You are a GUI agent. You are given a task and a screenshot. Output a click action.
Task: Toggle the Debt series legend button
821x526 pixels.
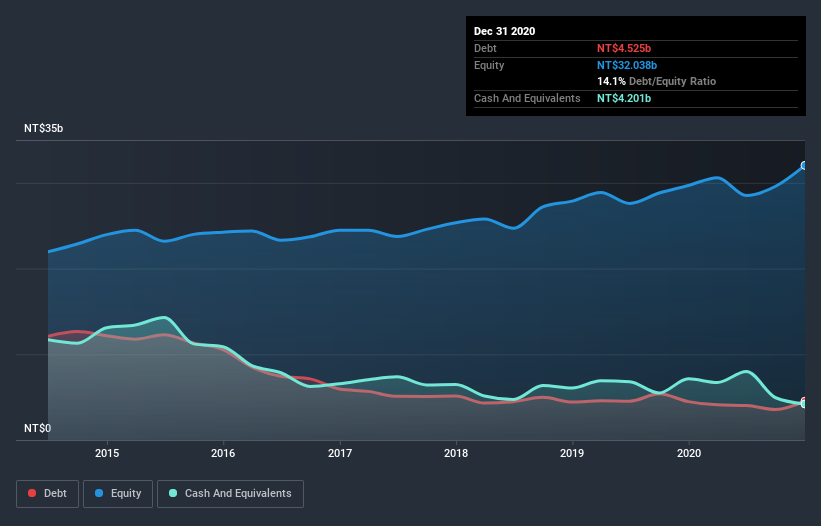coord(46,493)
